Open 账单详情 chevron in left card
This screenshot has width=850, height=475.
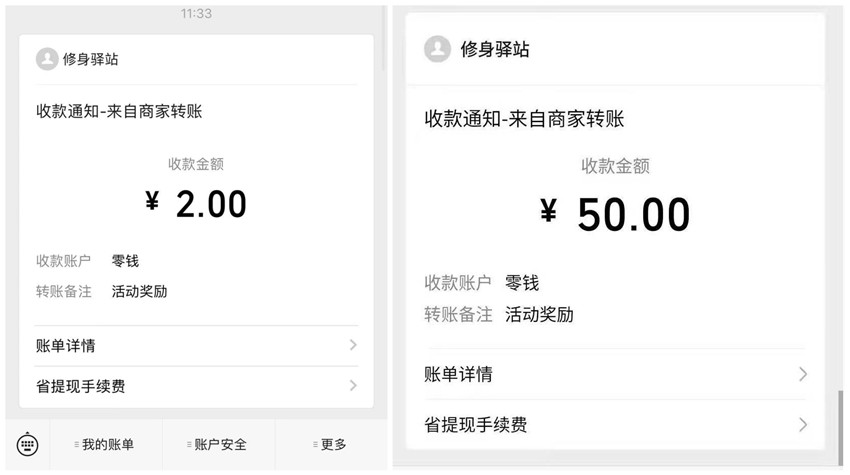click(x=353, y=345)
